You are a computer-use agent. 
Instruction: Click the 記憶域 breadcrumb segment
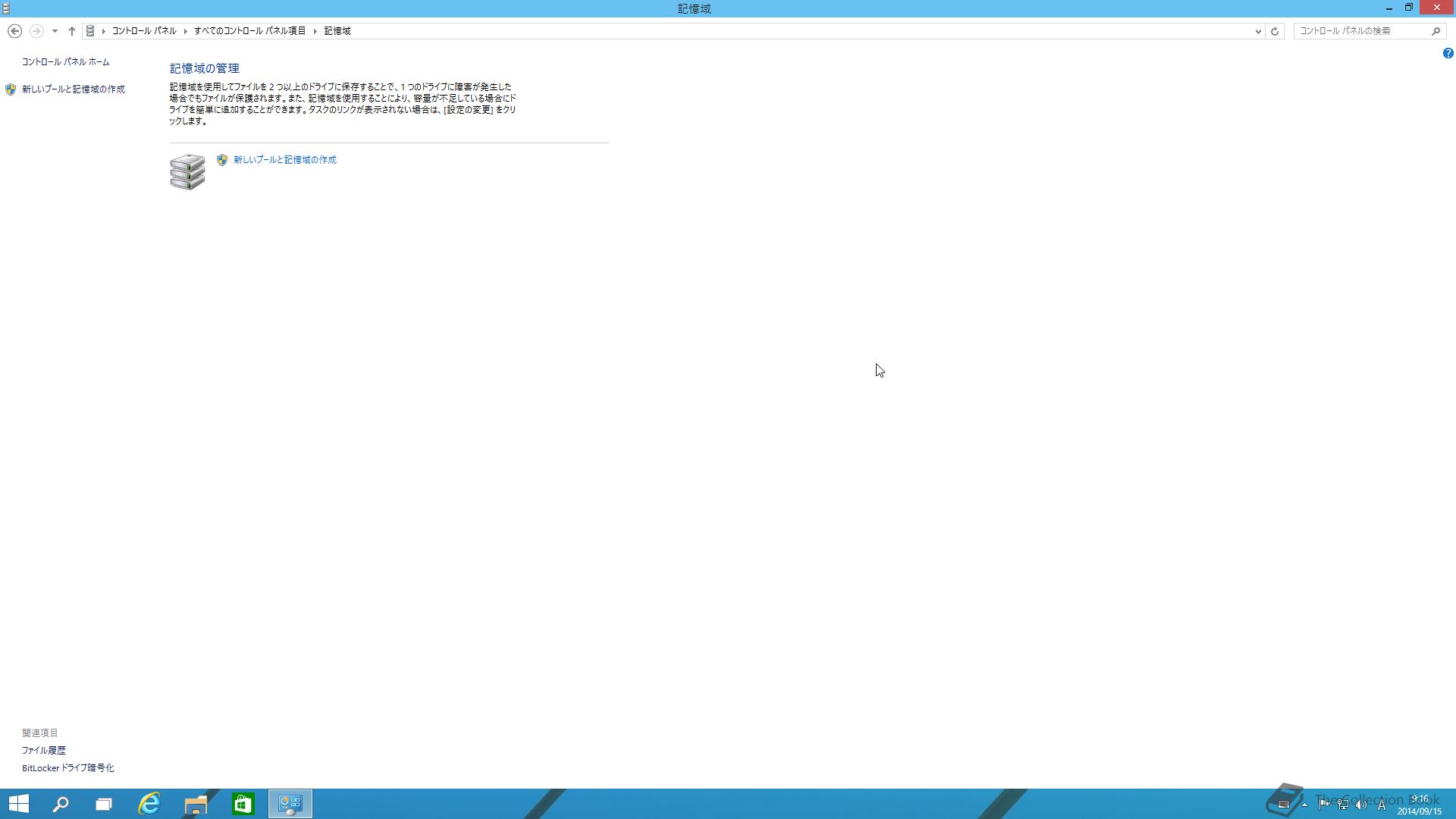(337, 31)
